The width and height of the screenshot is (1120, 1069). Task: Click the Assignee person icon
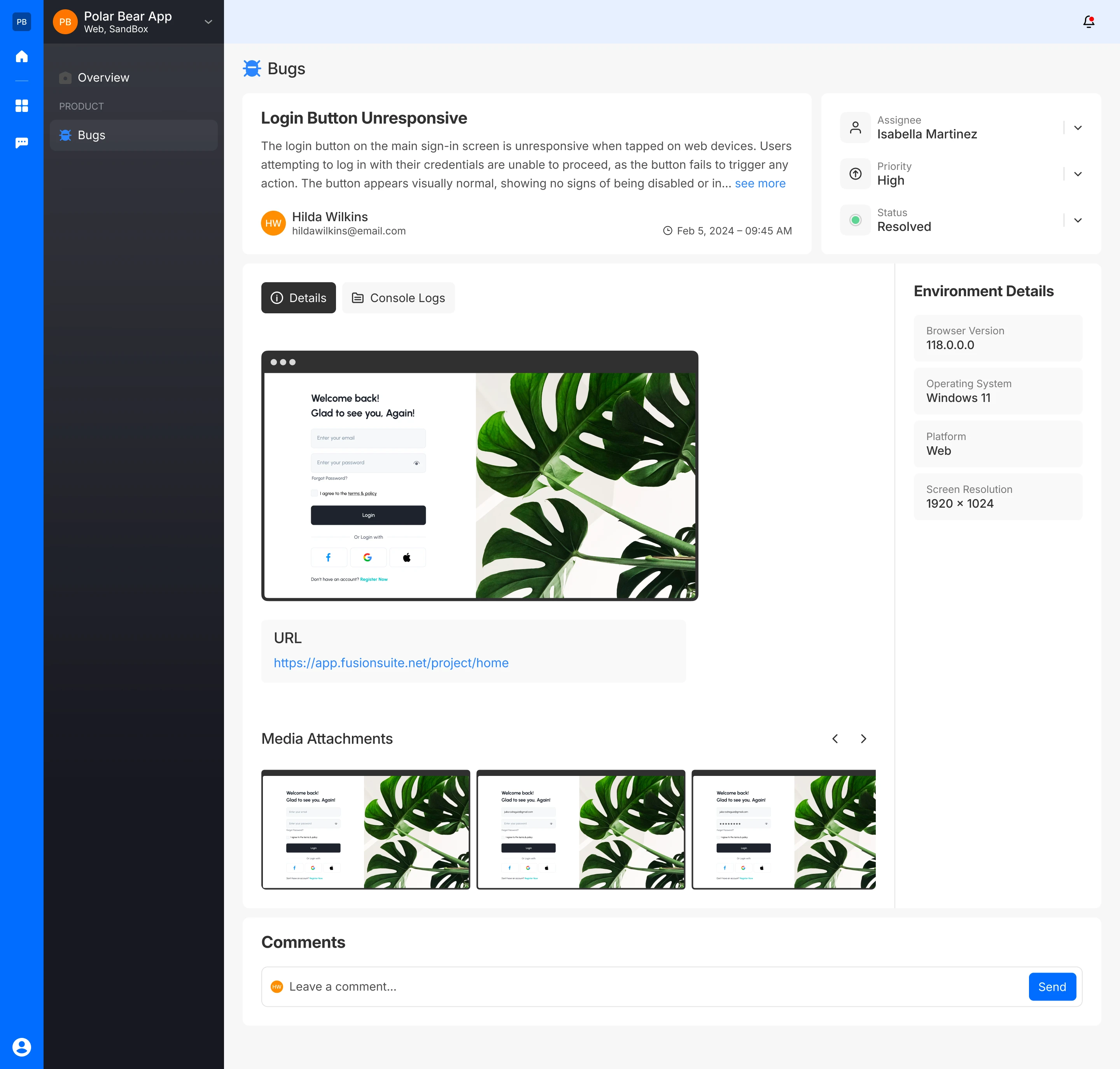[x=856, y=128]
